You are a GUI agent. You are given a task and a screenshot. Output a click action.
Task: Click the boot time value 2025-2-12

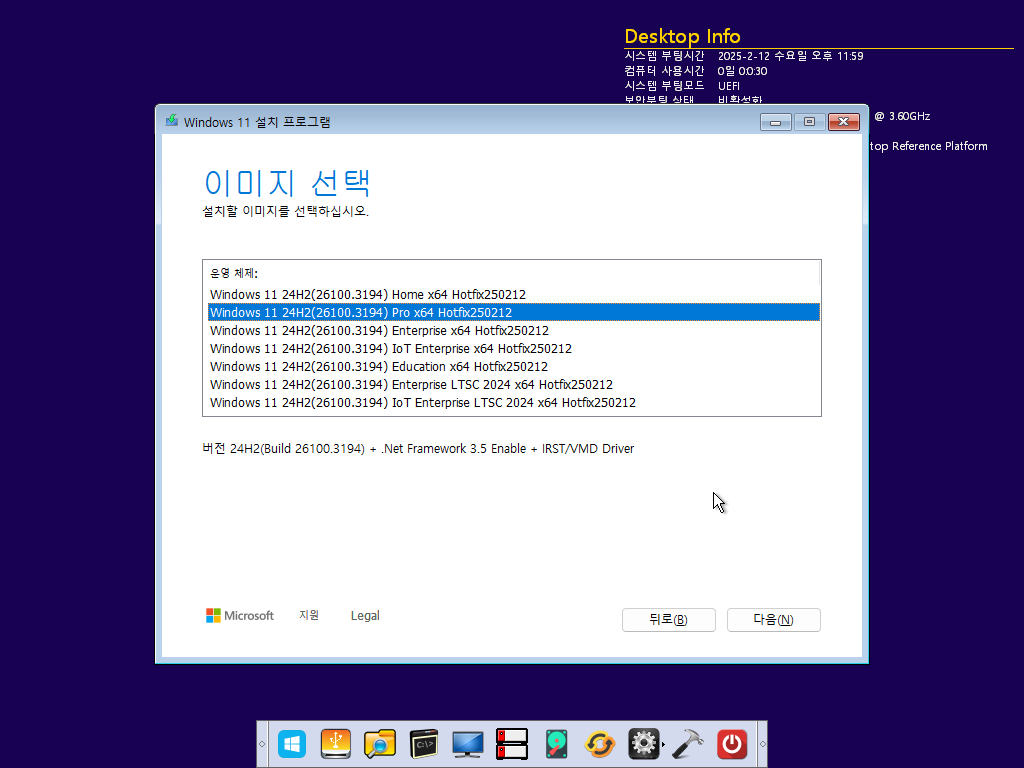coord(790,56)
